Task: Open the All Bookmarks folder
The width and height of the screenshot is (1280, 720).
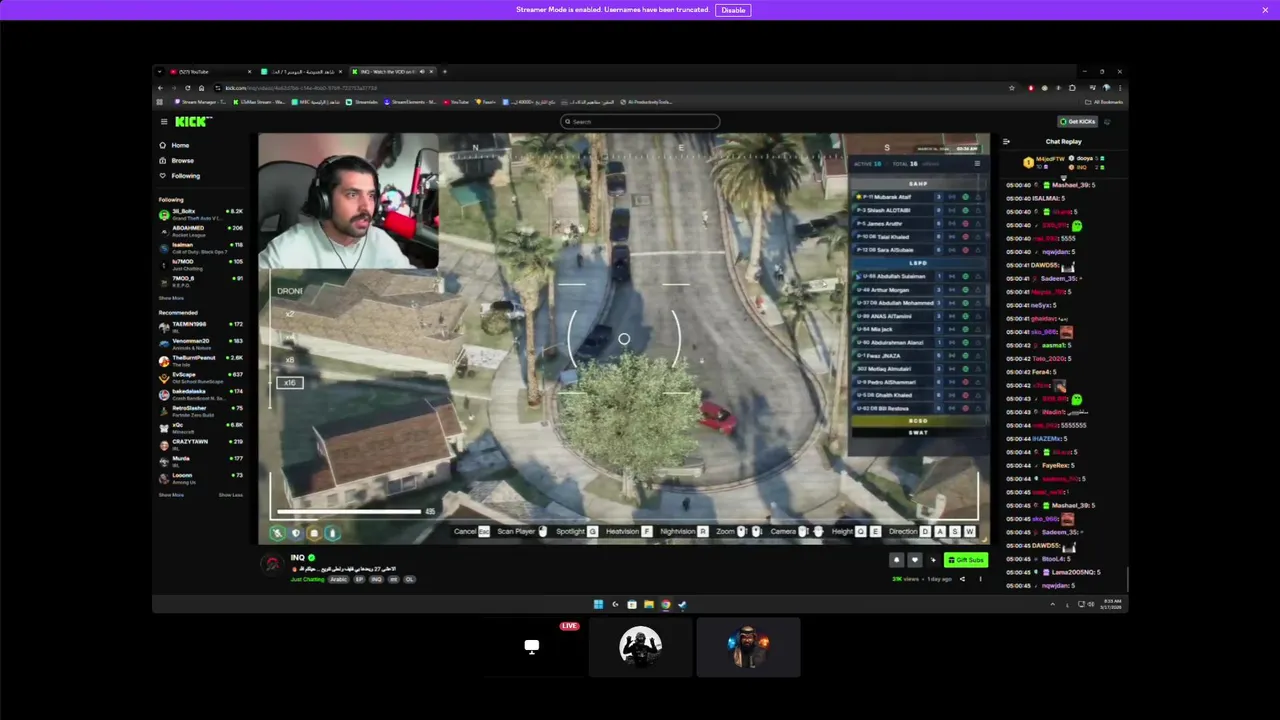Action: [1106, 102]
